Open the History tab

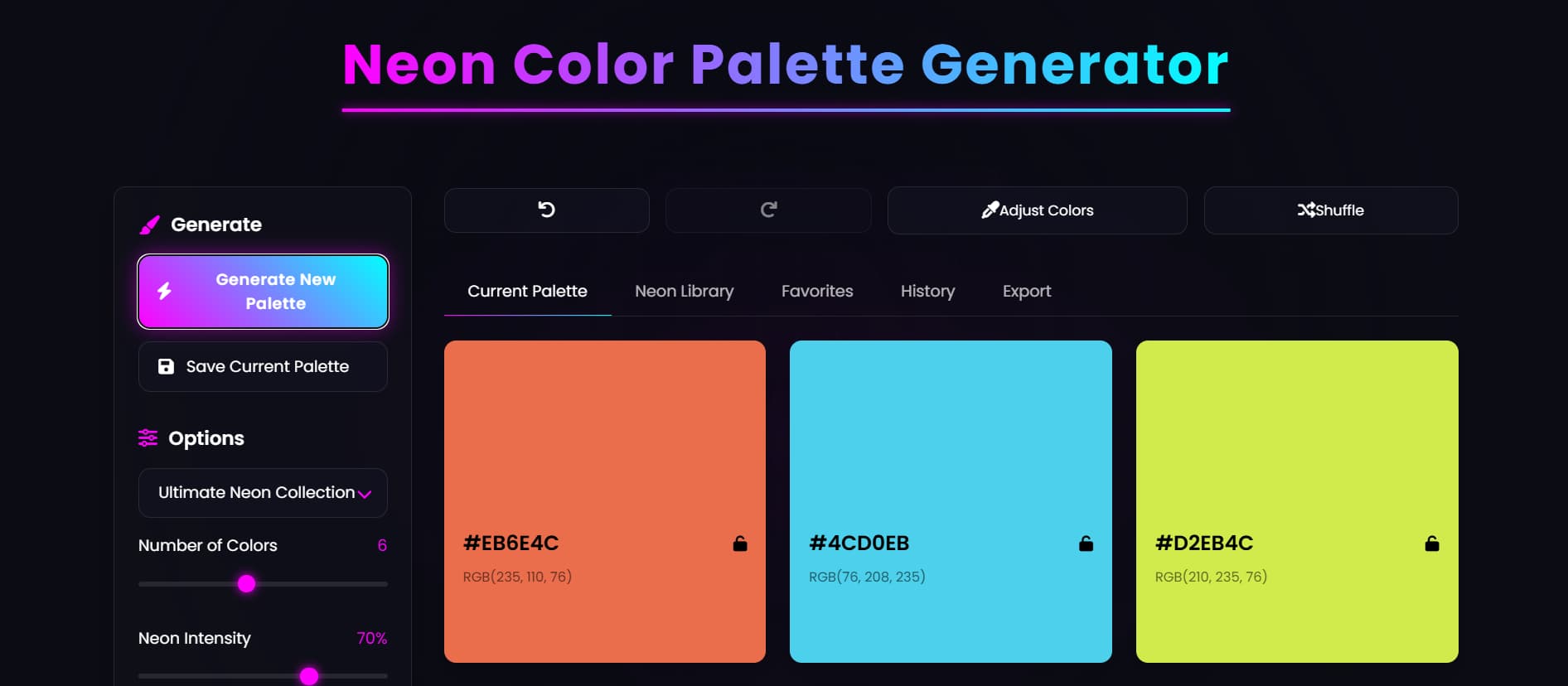coord(927,291)
